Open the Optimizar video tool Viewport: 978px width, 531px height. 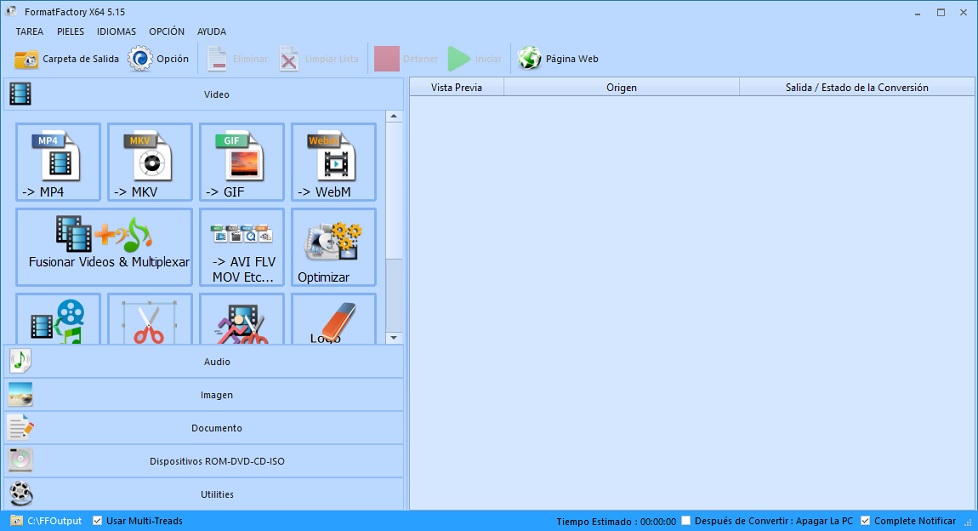(334, 247)
